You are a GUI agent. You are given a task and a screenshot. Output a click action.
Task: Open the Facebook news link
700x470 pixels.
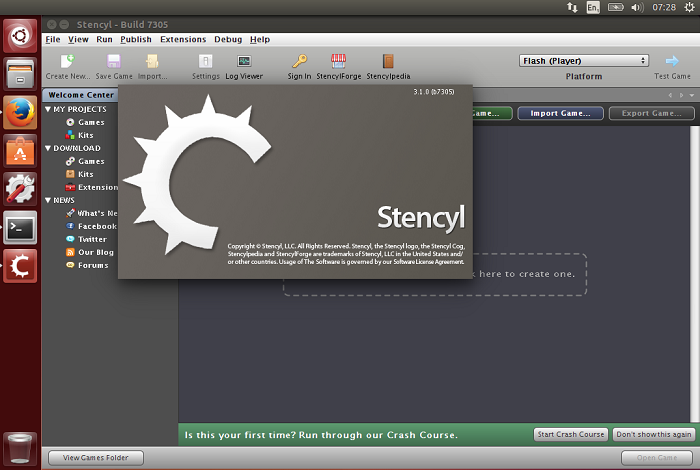(x=92, y=226)
